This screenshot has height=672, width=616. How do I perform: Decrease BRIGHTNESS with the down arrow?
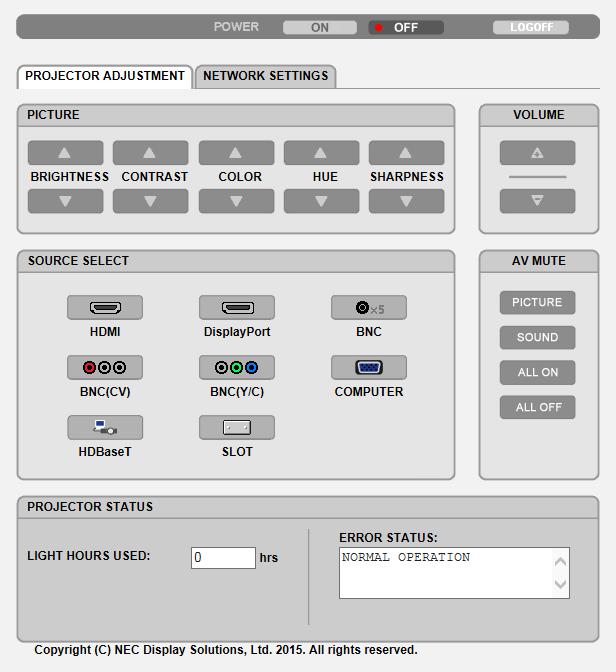(66, 201)
